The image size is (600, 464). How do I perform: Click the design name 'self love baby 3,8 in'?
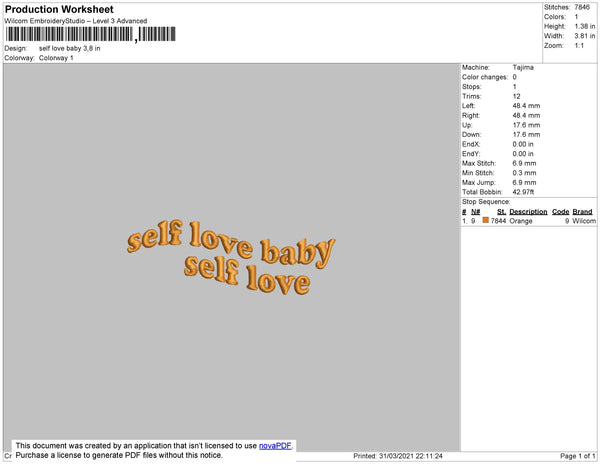click(x=70, y=49)
